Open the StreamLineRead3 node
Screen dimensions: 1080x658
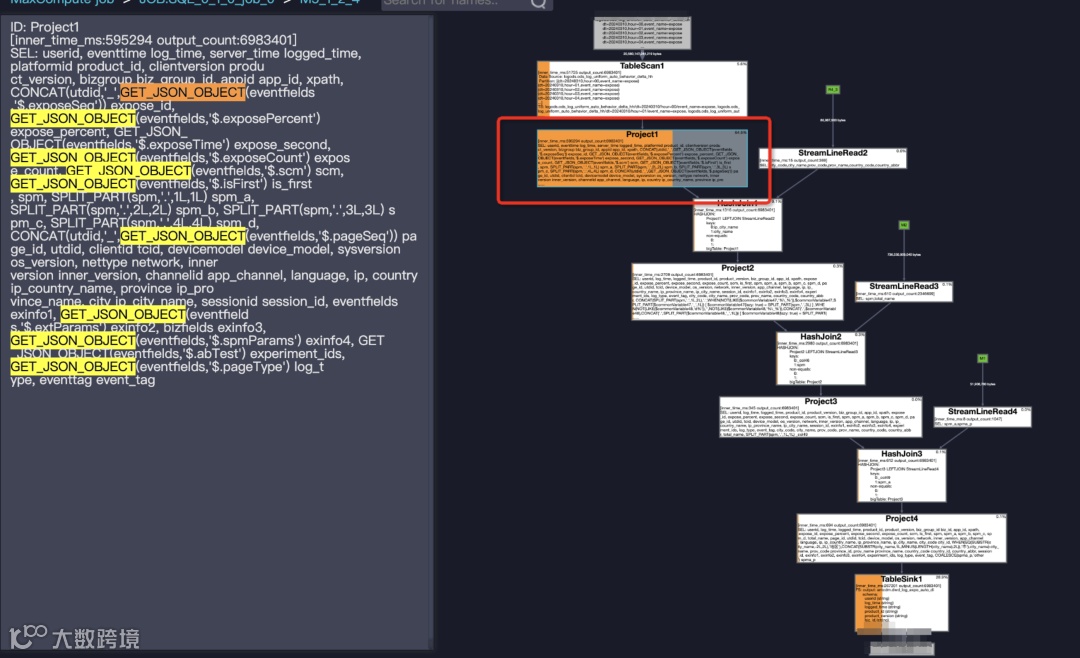point(904,291)
